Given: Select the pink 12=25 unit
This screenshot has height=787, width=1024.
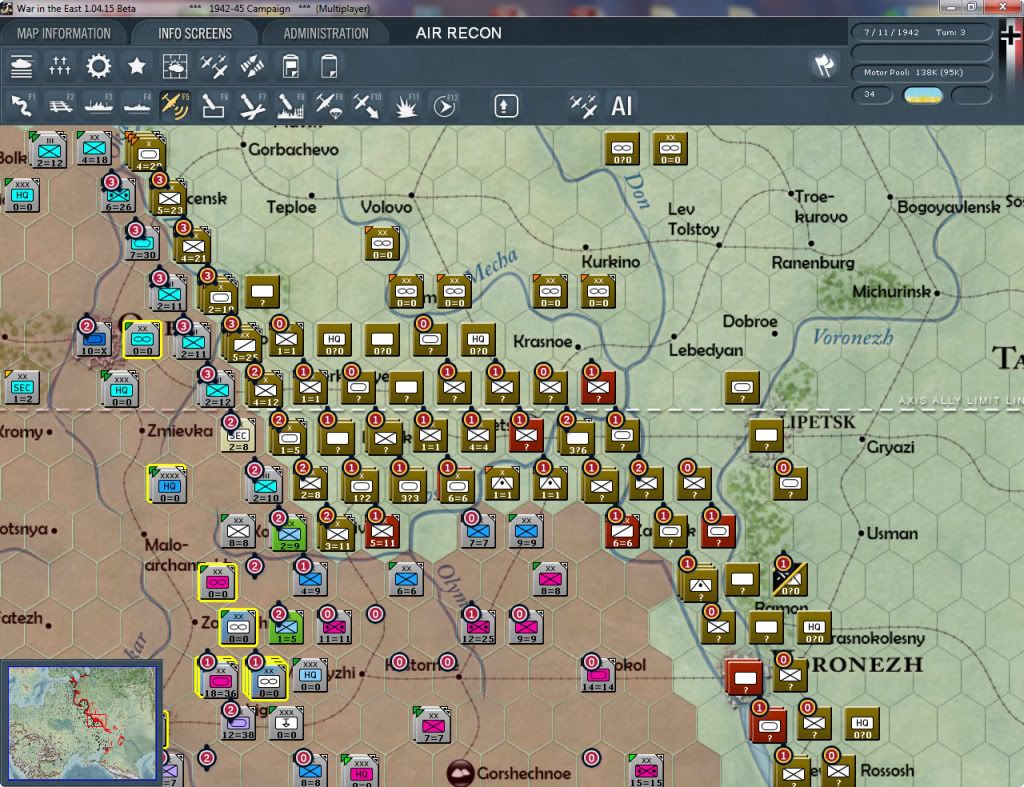Looking at the screenshot, I should (x=478, y=627).
